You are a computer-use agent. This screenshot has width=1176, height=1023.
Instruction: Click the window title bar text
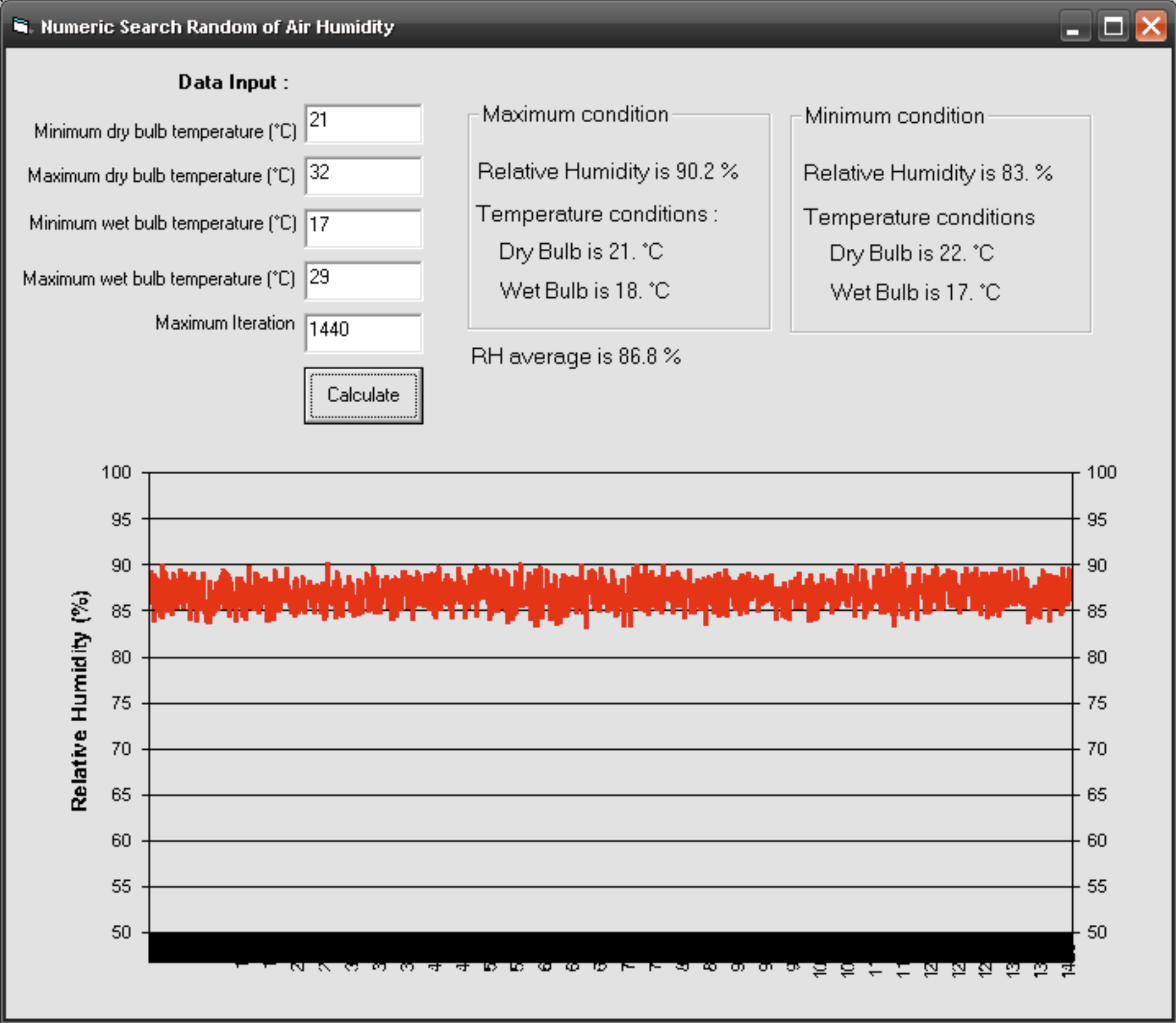click(217, 27)
